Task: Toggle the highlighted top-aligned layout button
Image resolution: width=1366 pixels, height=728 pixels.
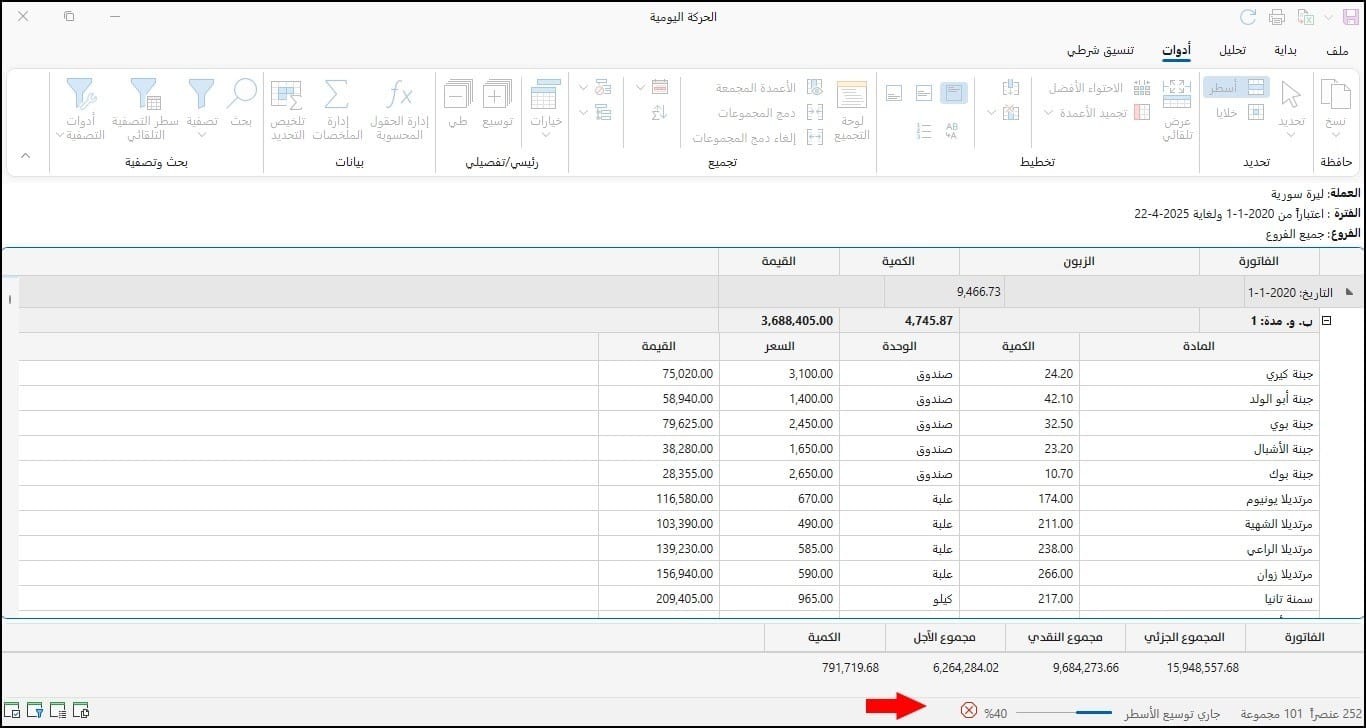Action: pyautogui.click(x=955, y=93)
